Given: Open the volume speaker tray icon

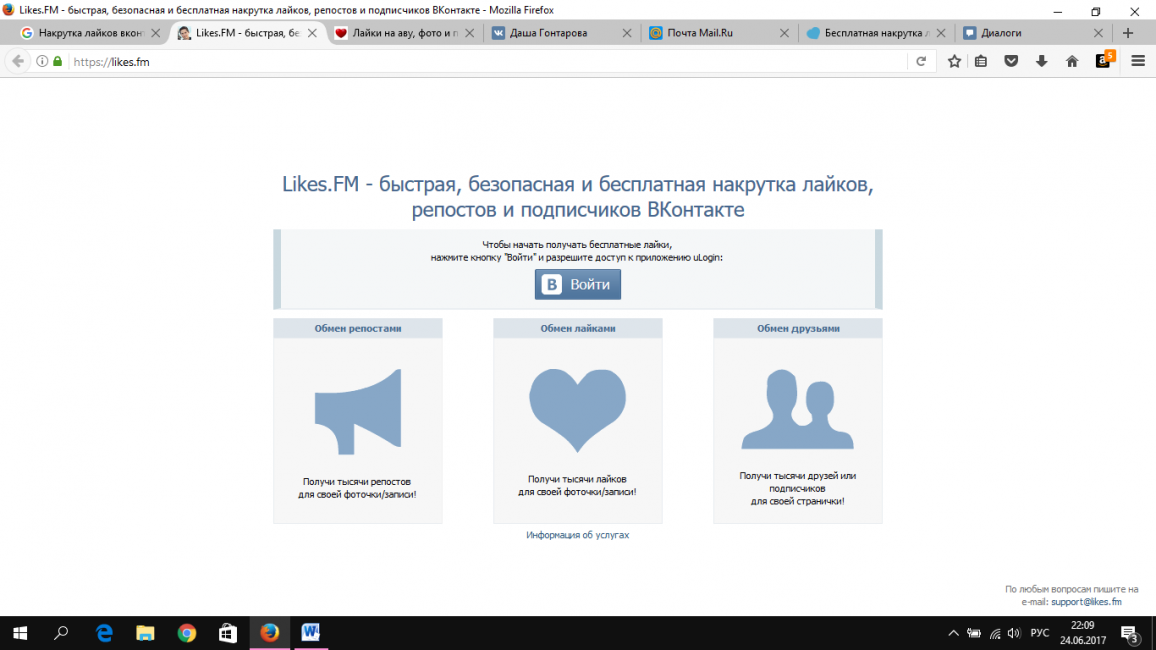Looking at the screenshot, I should pyautogui.click(x=1014, y=633).
